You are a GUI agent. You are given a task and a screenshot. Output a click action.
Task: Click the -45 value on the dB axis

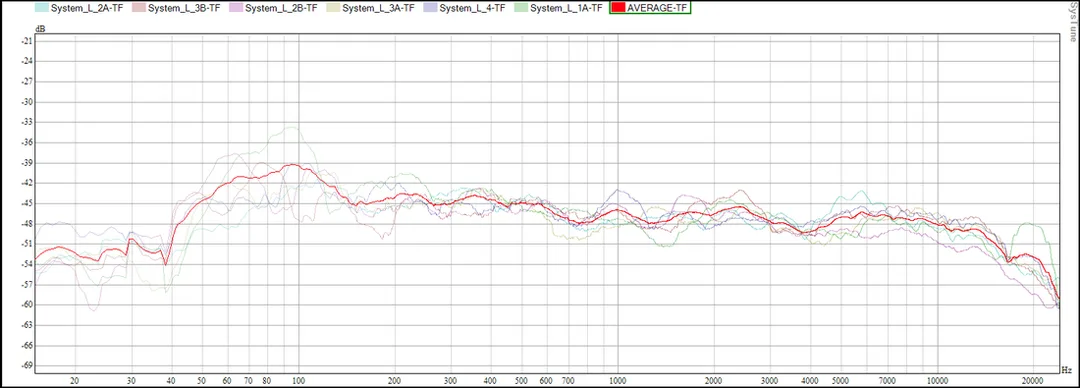pyautogui.click(x=28, y=203)
